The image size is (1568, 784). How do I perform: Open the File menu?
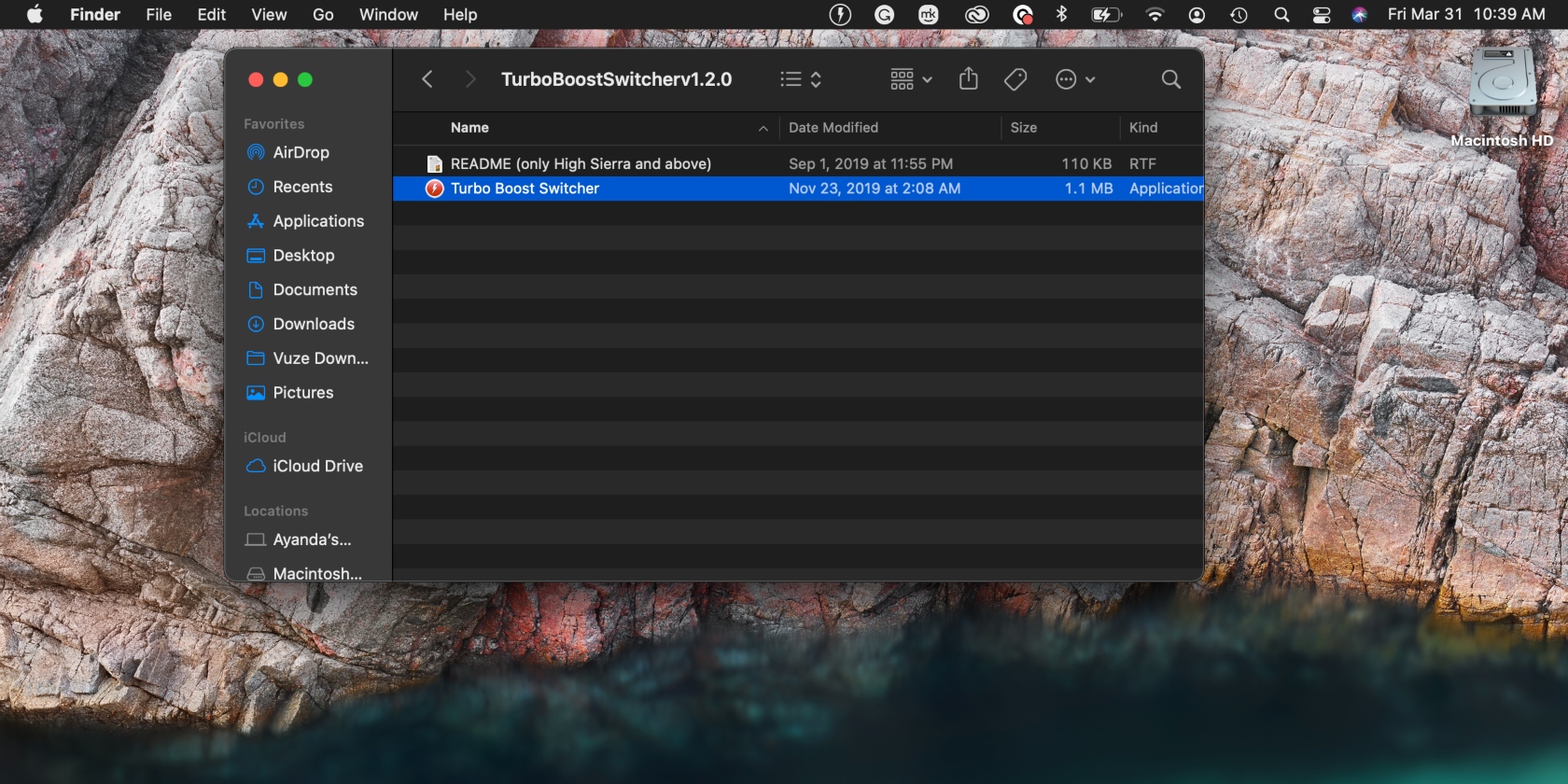pyautogui.click(x=159, y=14)
